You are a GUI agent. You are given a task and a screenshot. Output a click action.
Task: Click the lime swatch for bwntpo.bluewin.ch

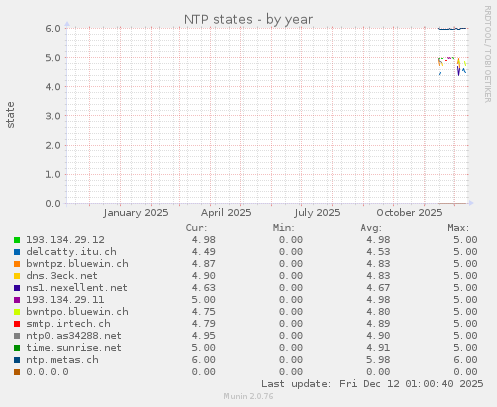(x=17, y=312)
